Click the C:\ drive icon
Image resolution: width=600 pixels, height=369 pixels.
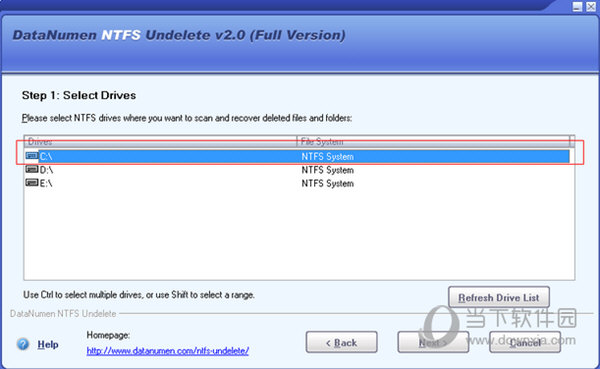pyautogui.click(x=32, y=156)
